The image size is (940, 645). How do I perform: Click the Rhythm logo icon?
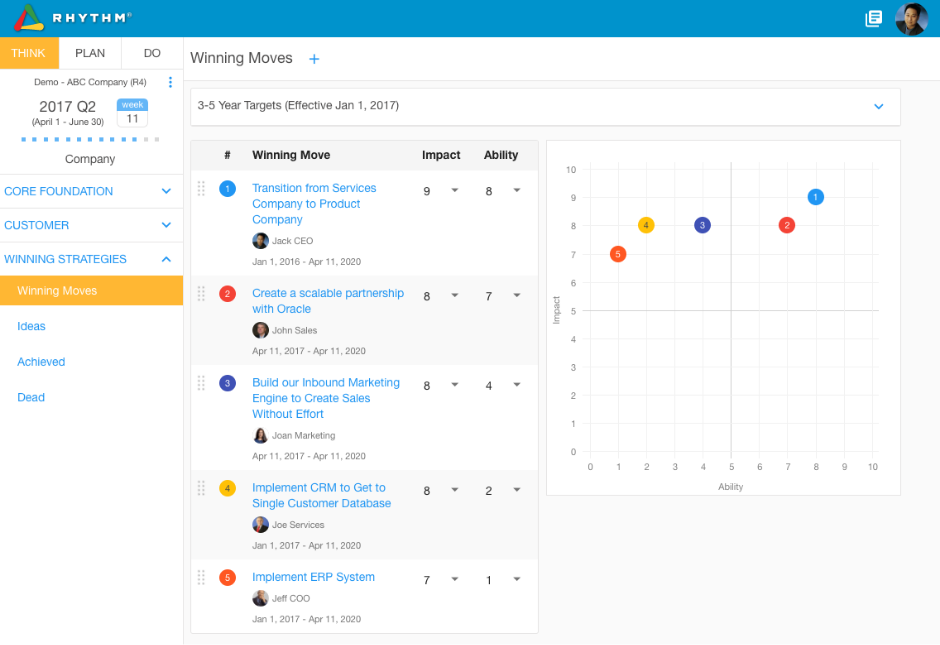click(x=29, y=18)
